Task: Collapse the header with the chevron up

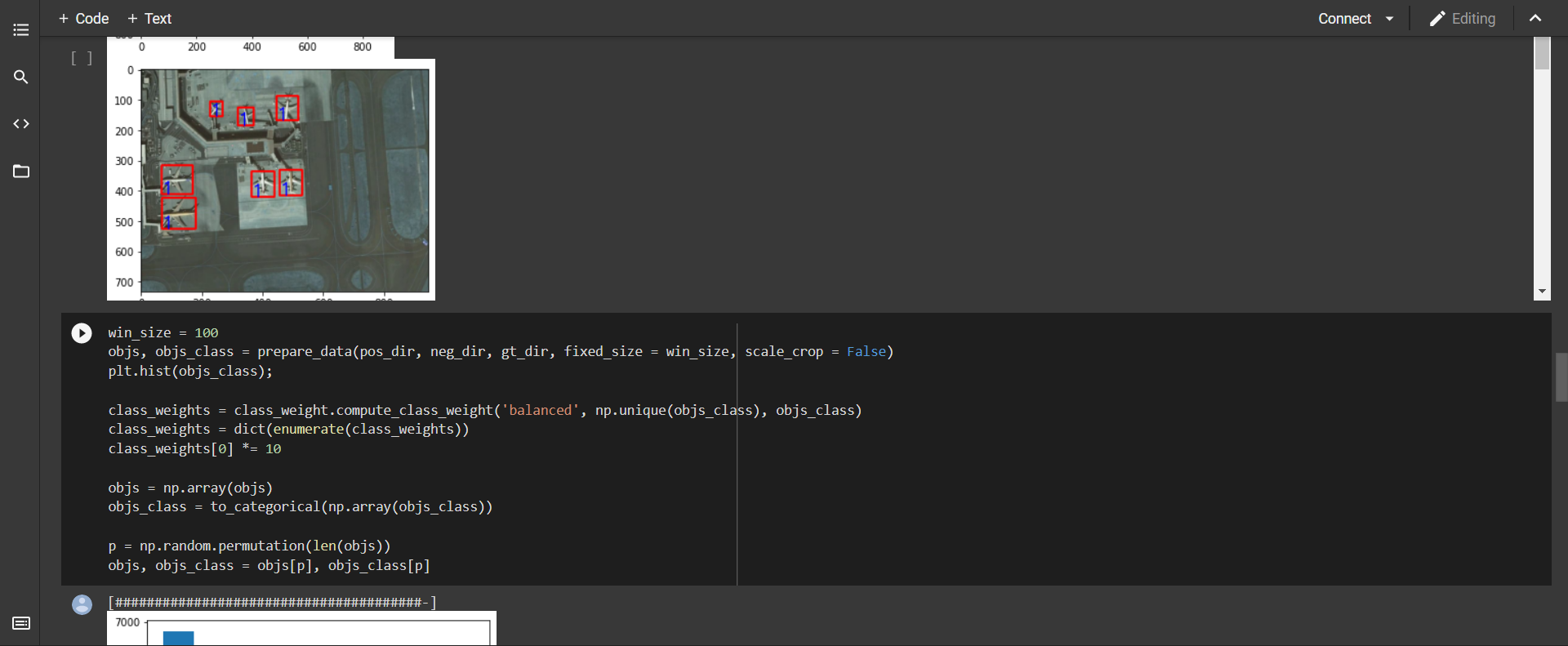Action: 1535,18
